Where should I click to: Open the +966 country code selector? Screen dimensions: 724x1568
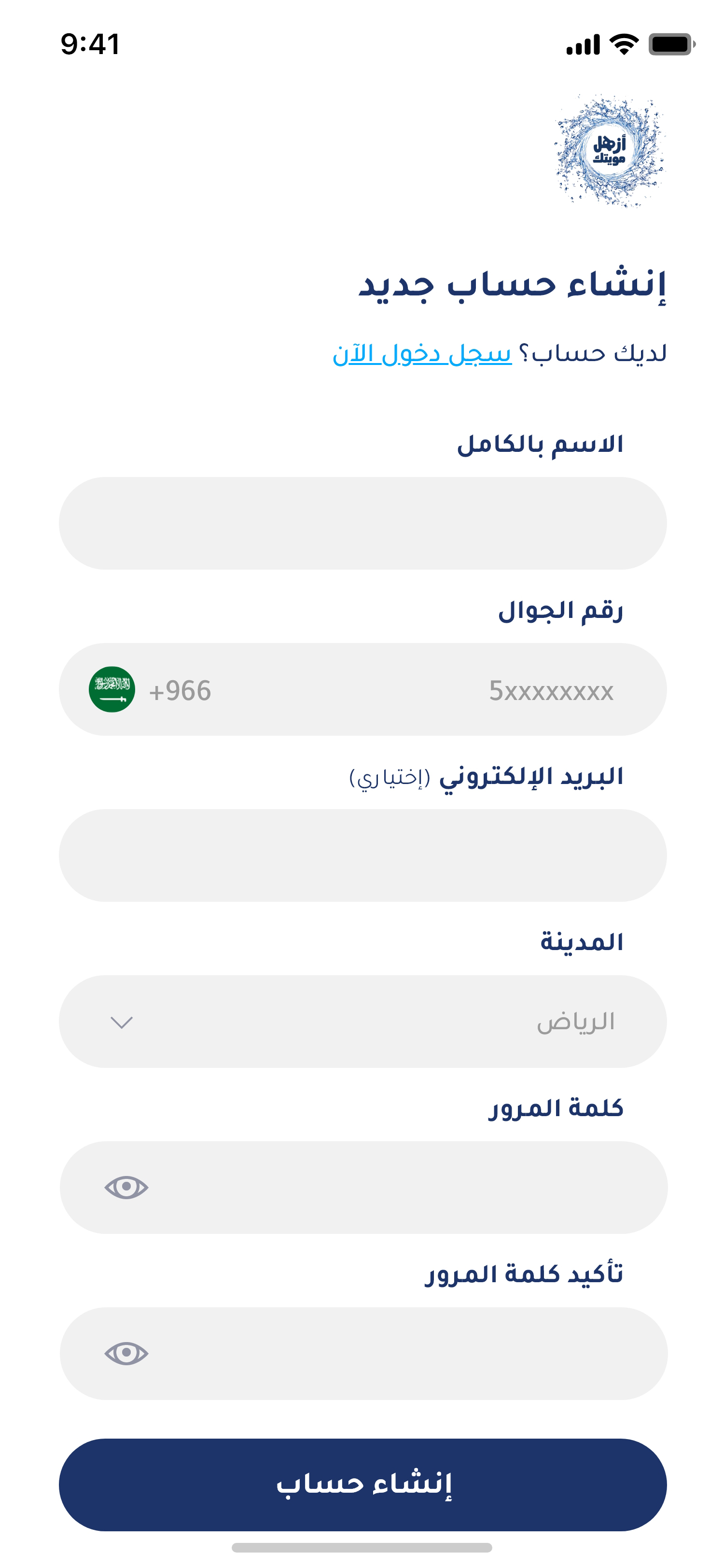[180, 691]
